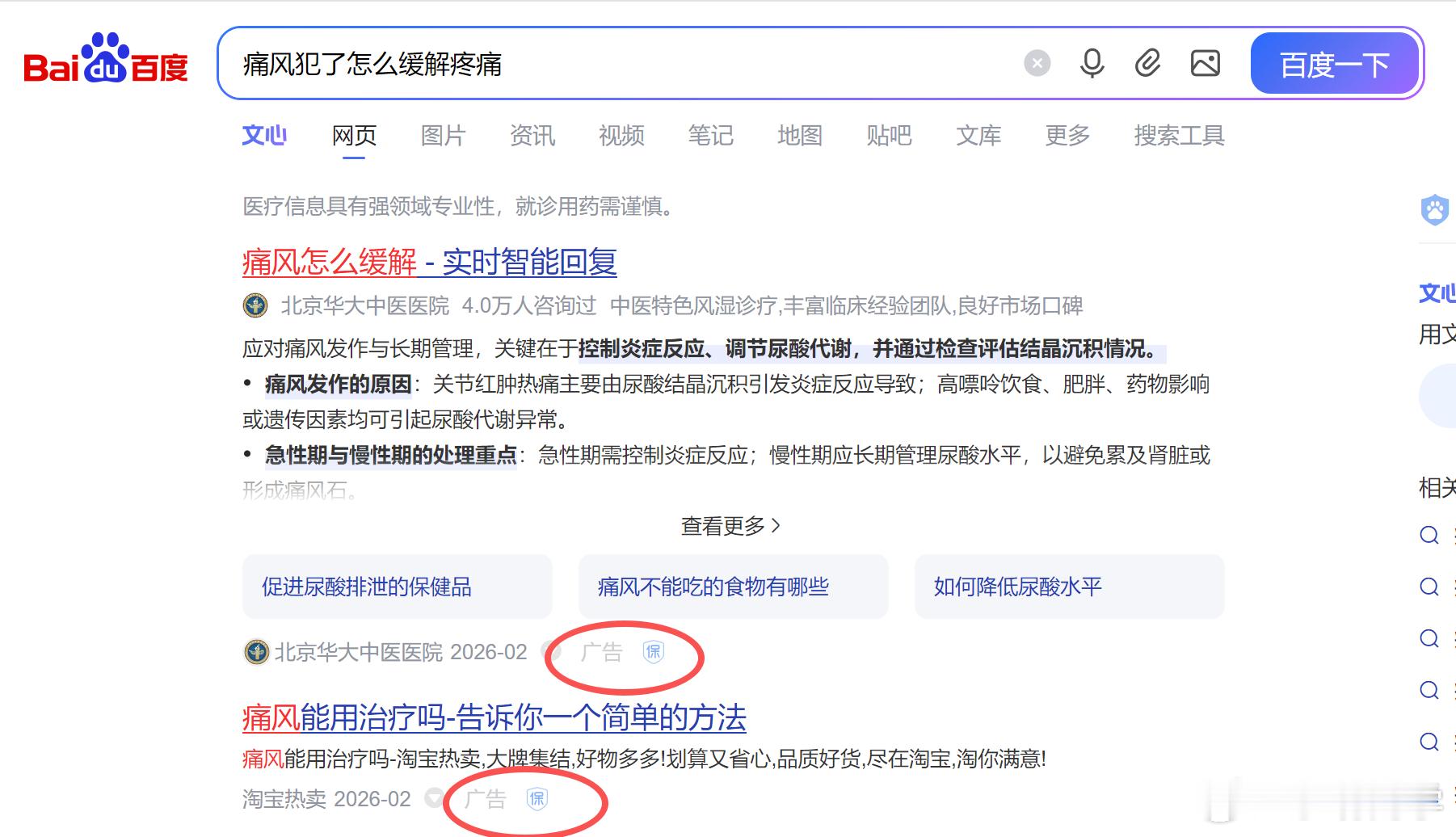Select the 地图 tab
The image size is (1456, 837).
800,136
